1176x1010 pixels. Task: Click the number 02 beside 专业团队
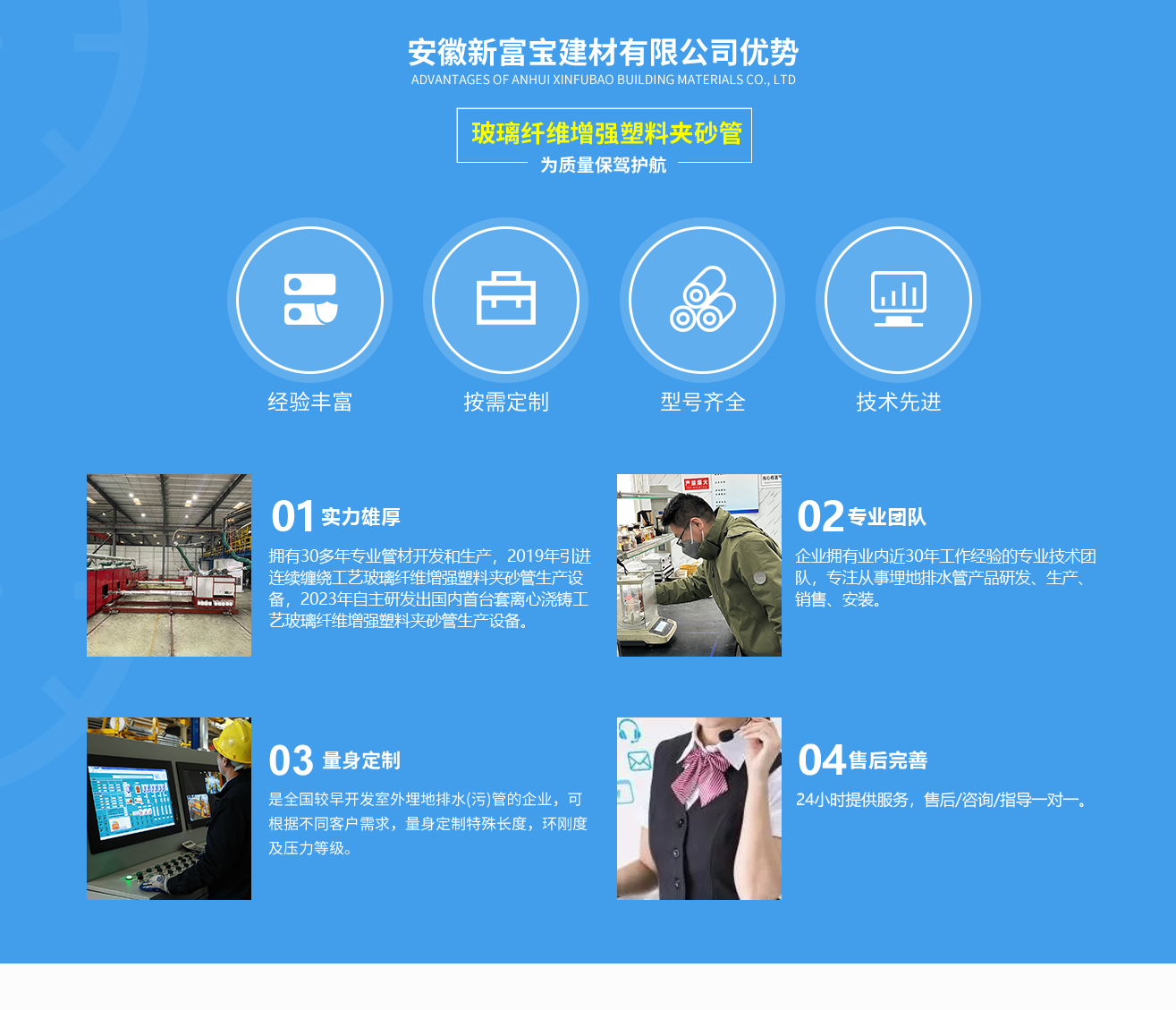coord(820,517)
